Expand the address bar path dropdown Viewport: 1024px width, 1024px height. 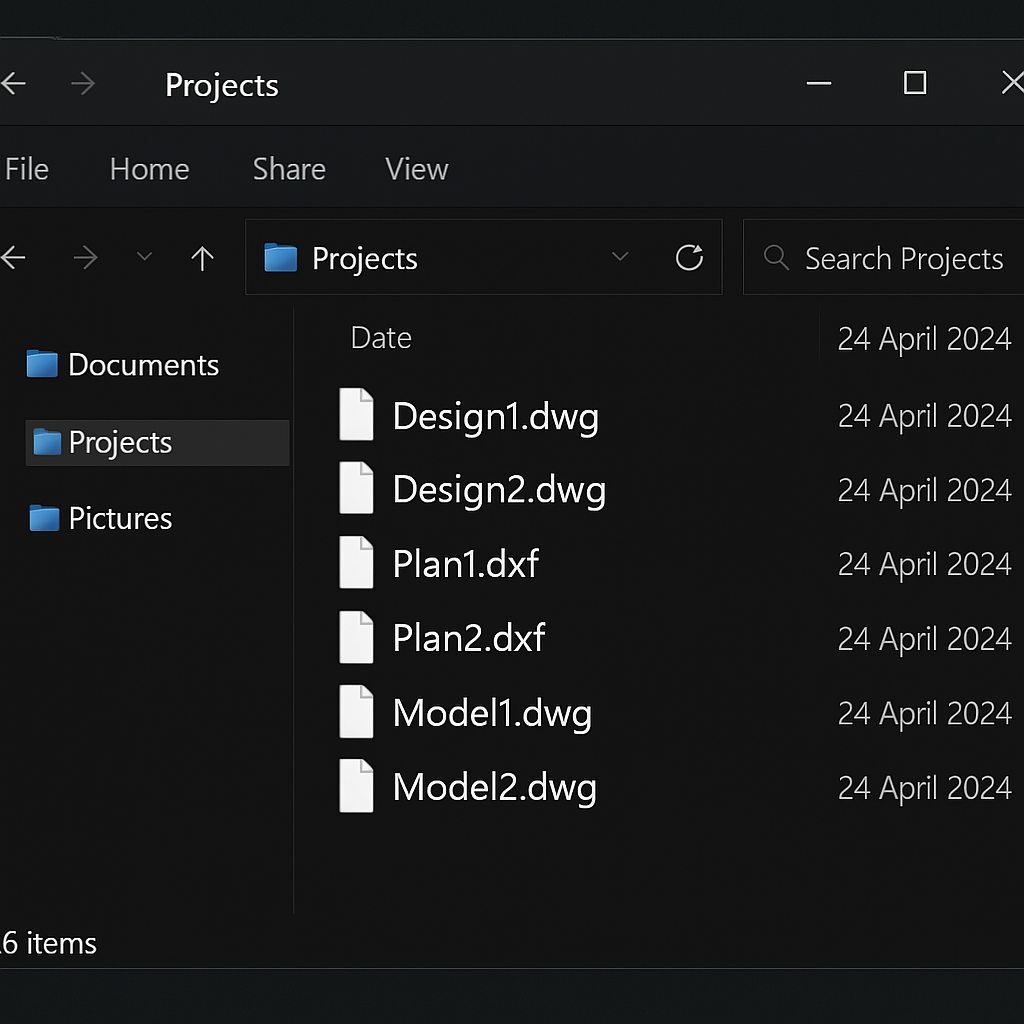pyautogui.click(x=620, y=258)
